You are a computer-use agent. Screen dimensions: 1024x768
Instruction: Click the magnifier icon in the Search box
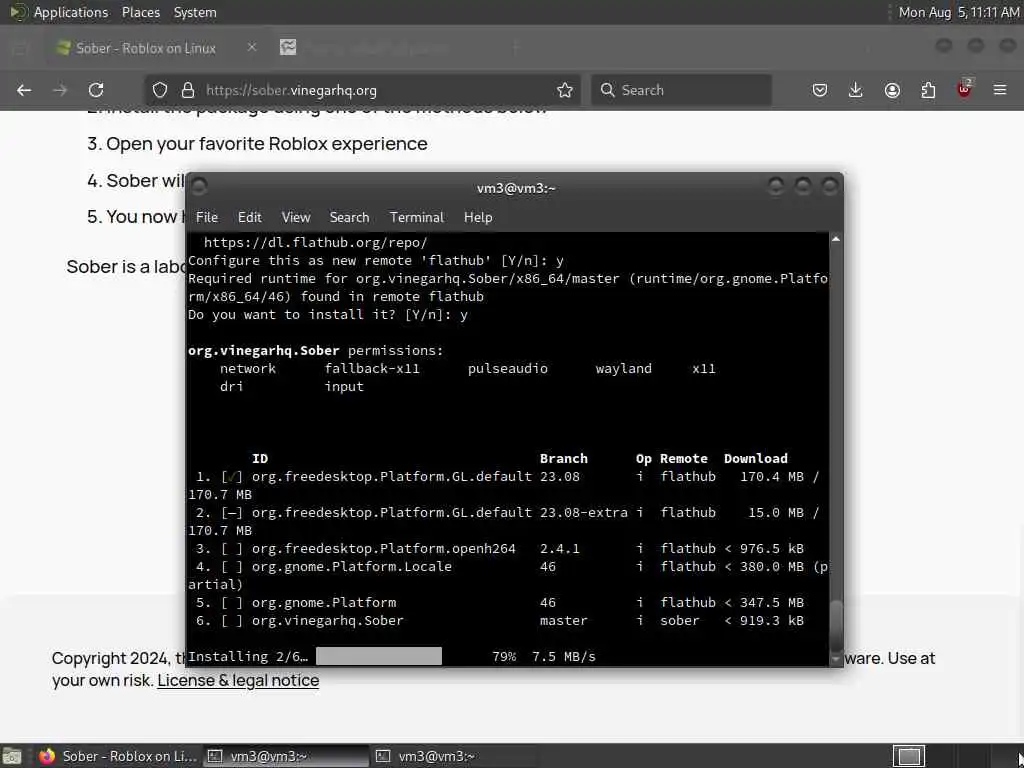[x=607, y=90]
